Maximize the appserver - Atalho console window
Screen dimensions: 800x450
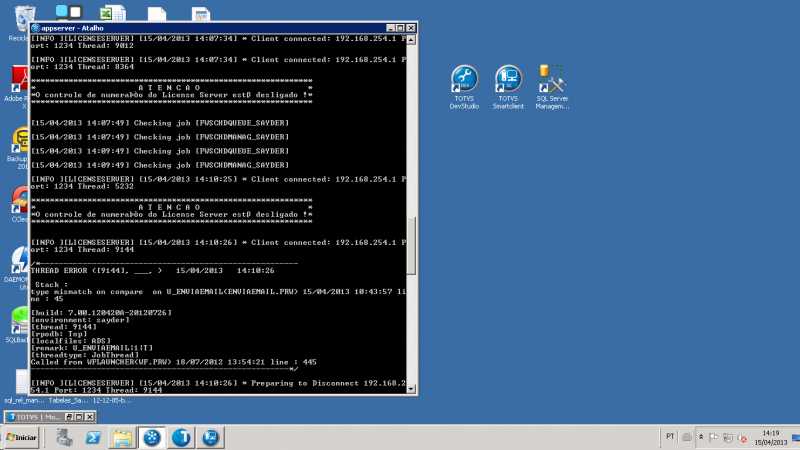coord(401,28)
